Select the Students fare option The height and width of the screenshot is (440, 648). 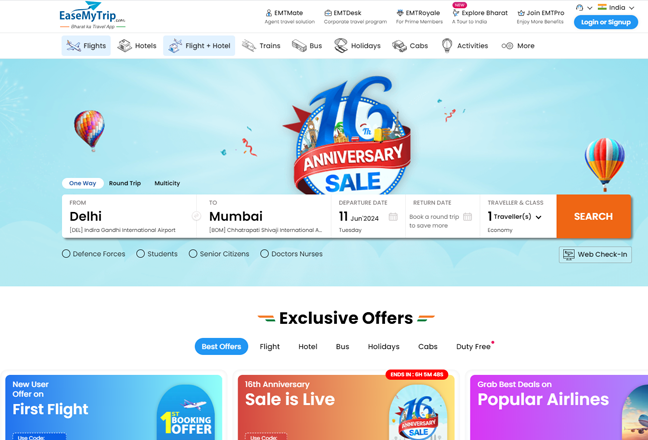click(141, 254)
